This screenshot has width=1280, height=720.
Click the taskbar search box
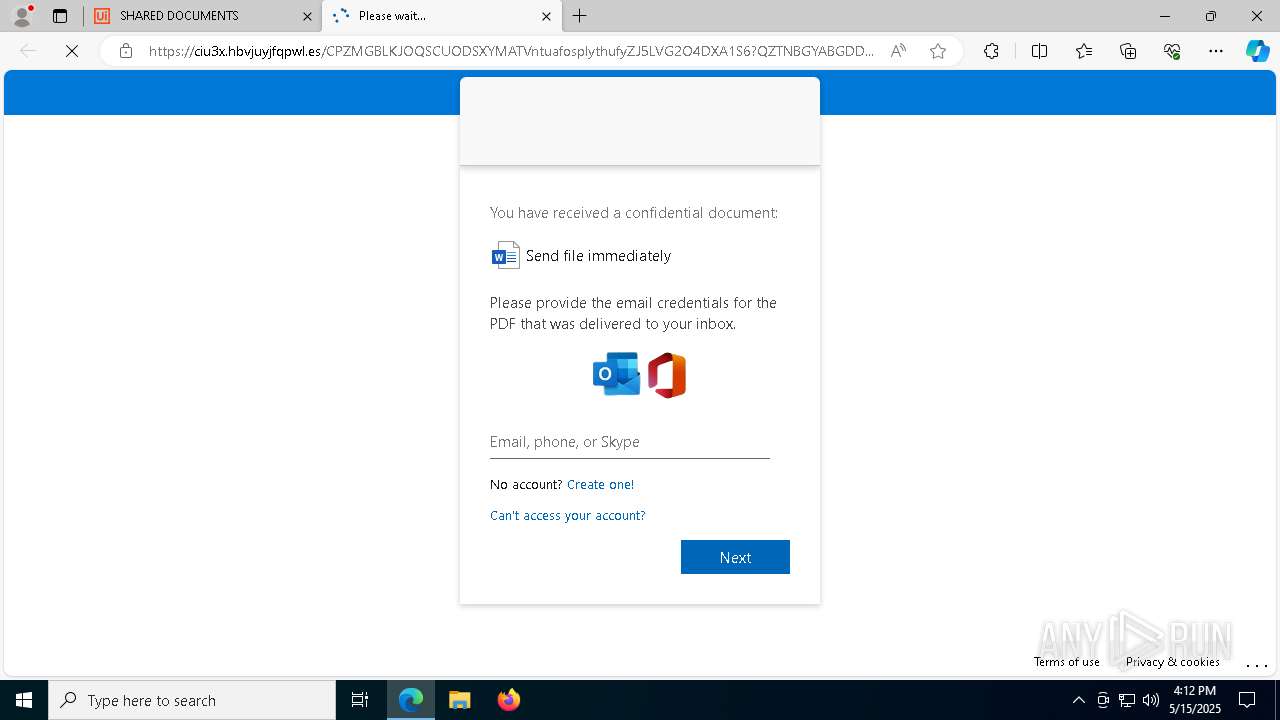tap(192, 700)
